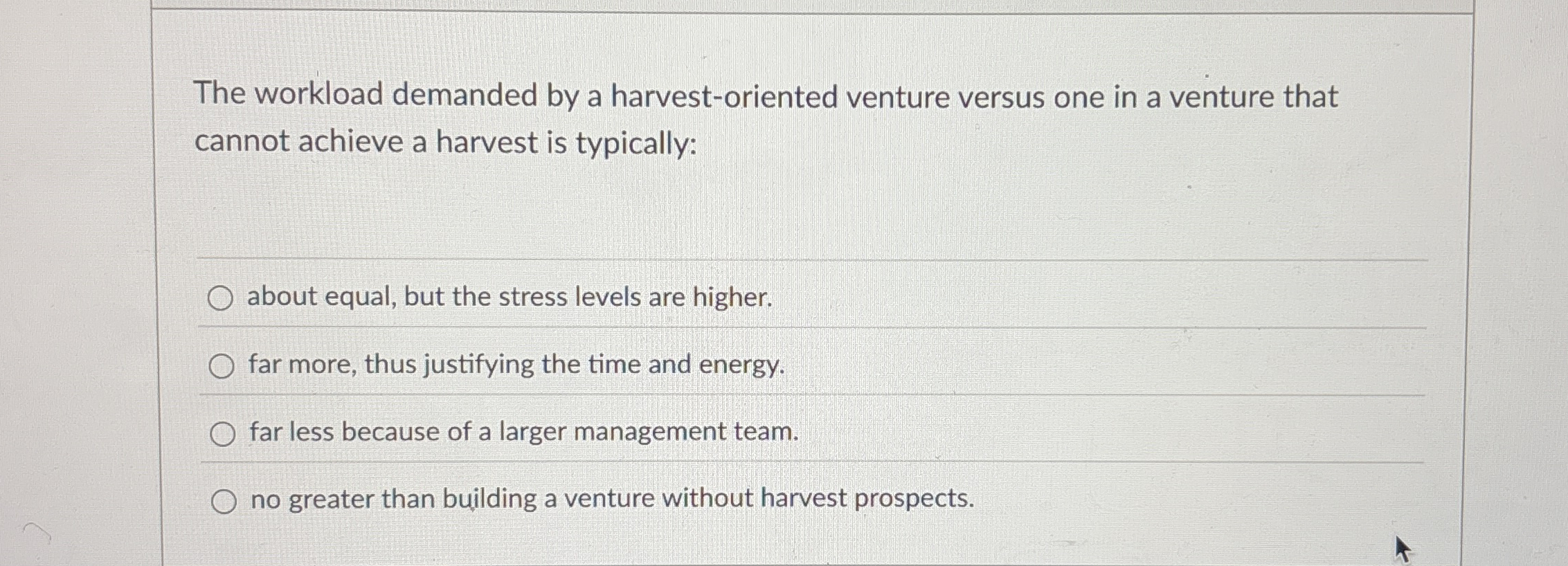The height and width of the screenshot is (566, 1568).
Task: Click the radio circle beside the third answer
Action: (222, 433)
